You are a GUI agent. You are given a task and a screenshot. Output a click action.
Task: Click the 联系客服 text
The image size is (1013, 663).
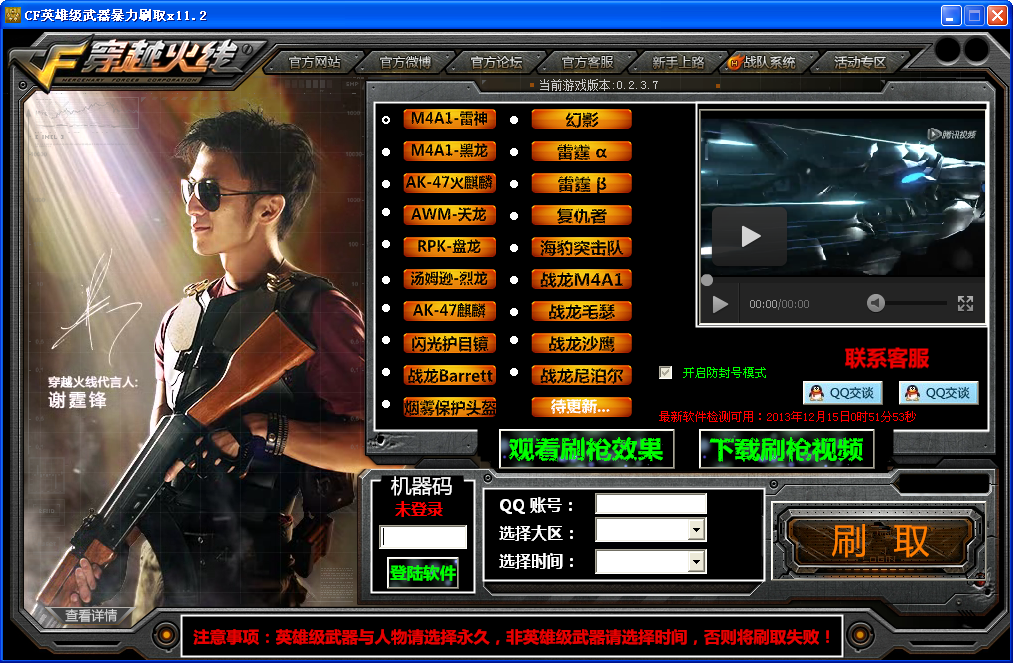887,358
